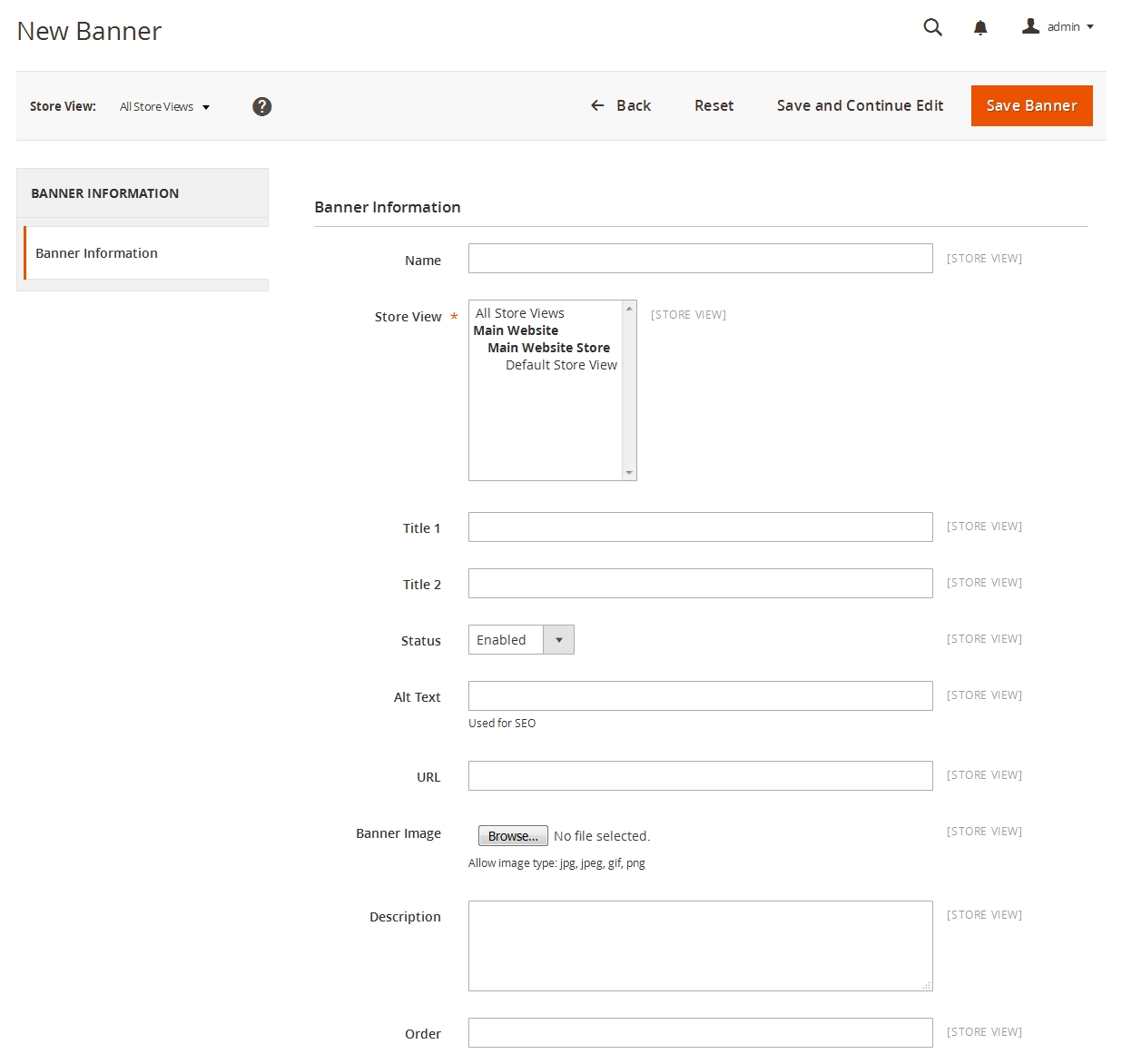The height and width of the screenshot is (1064, 1122).
Task: Click the Alt Text input
Action: coord(700,696)
